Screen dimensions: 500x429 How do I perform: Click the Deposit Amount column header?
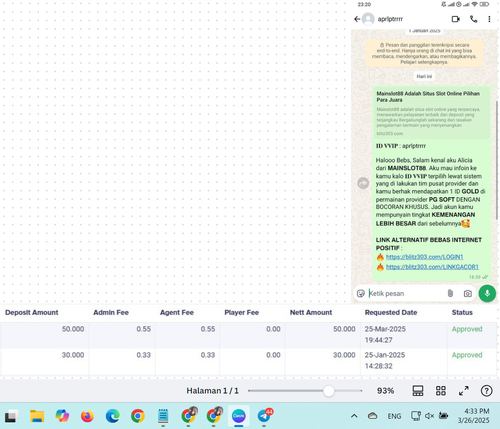pyautogui.click(x=32, y=312)
